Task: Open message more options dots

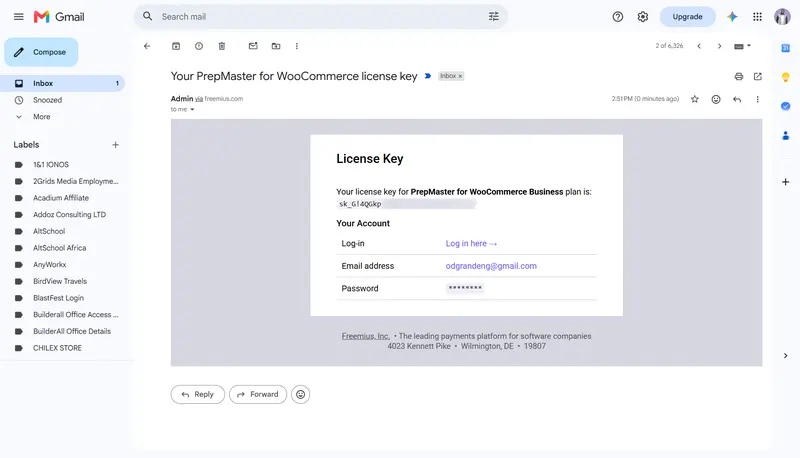Action: click(x=757, y=99)
